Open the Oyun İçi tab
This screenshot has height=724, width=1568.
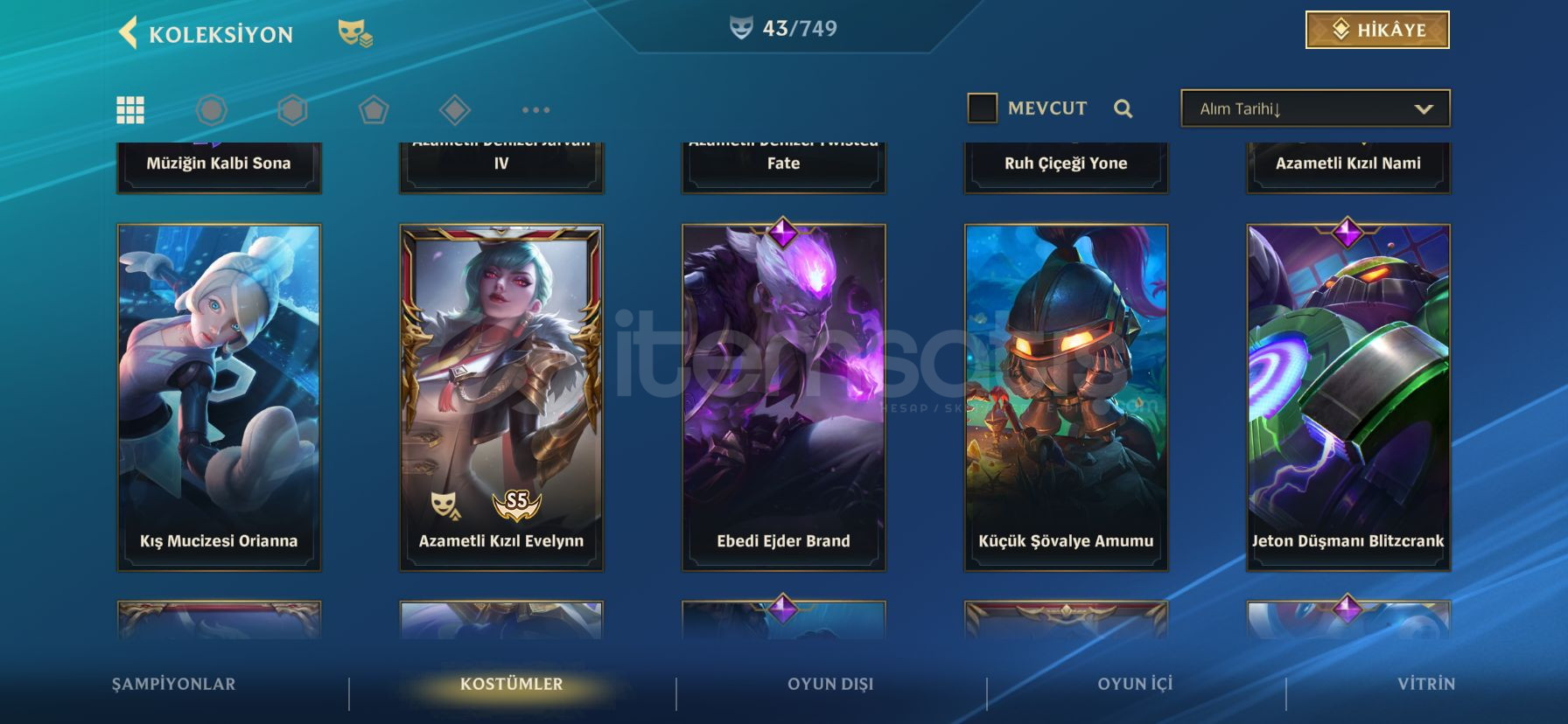[1135, 684]
